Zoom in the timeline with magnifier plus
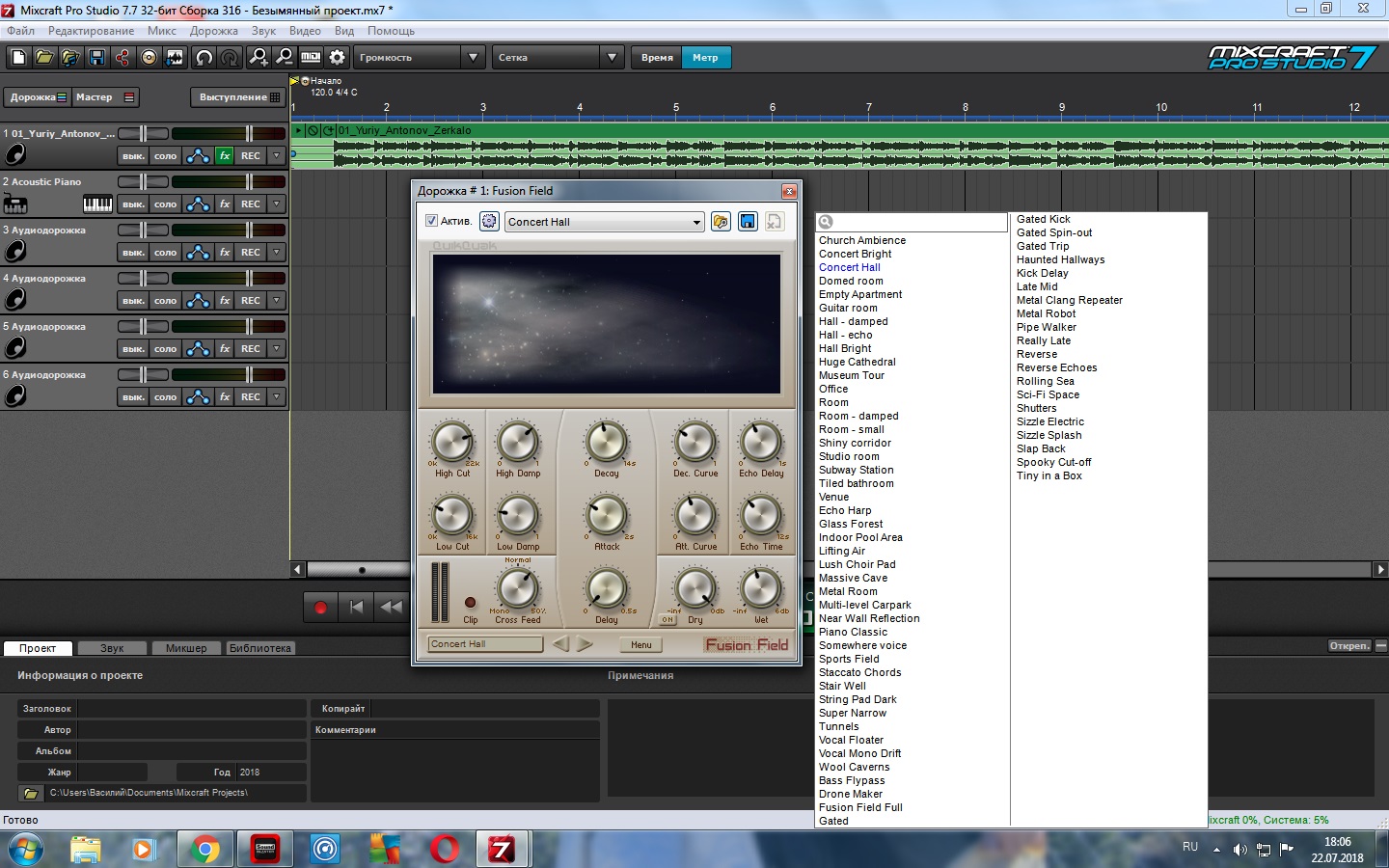This screenshot has height=868, width=1389. point(259,58)
